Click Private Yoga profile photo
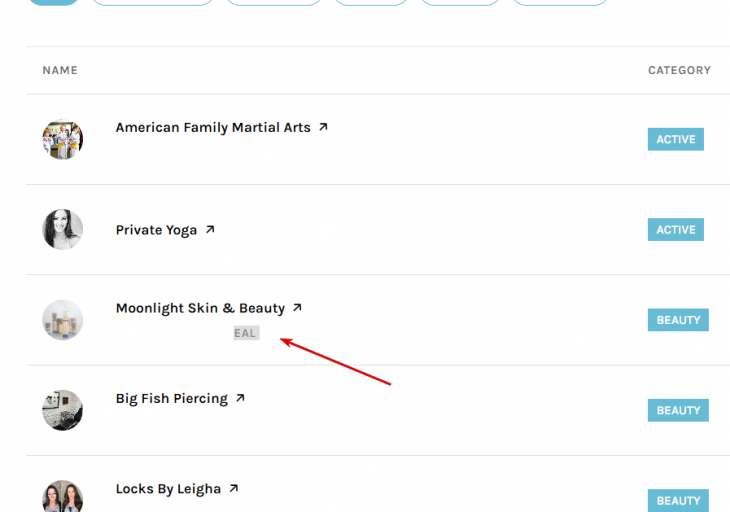 (x=62, y=229)
